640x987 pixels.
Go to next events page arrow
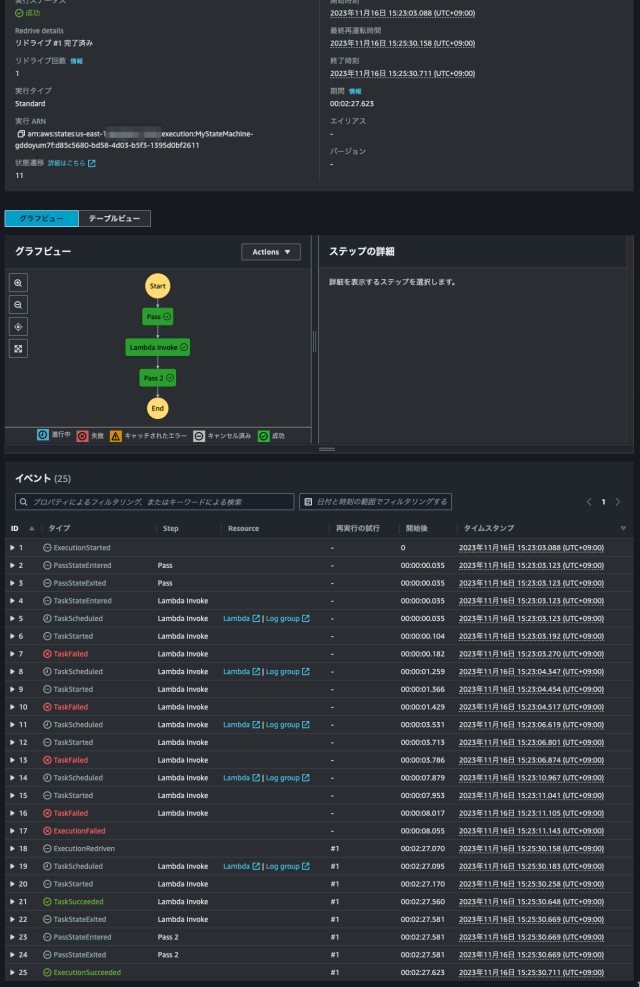coord(618,501)
